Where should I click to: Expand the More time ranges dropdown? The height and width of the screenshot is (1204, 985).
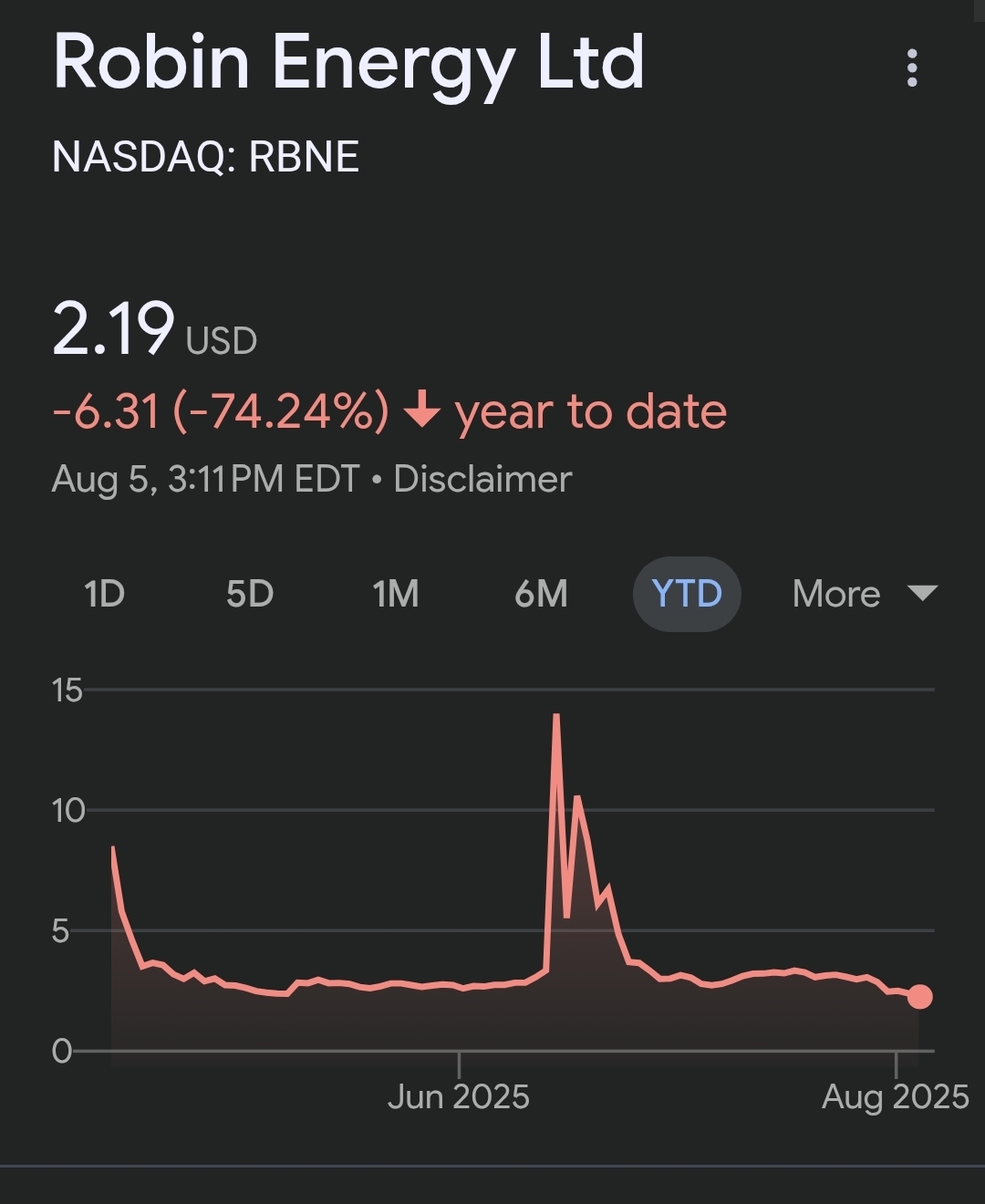(x=865, y=594)
